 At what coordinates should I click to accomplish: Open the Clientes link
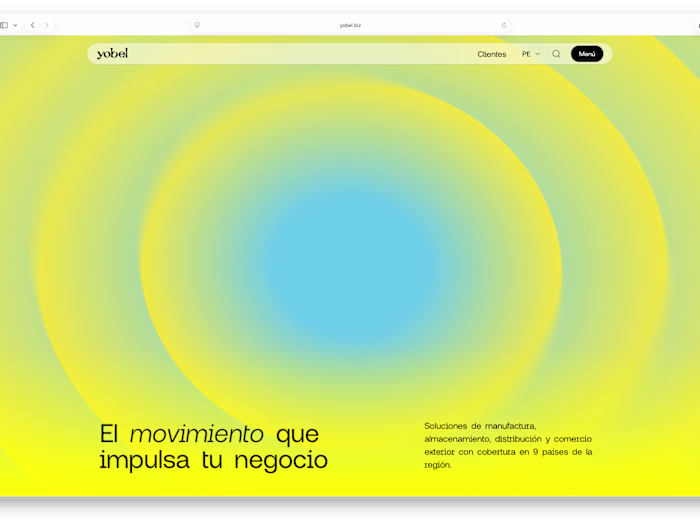pyautogui.click(x=492, y=54)
